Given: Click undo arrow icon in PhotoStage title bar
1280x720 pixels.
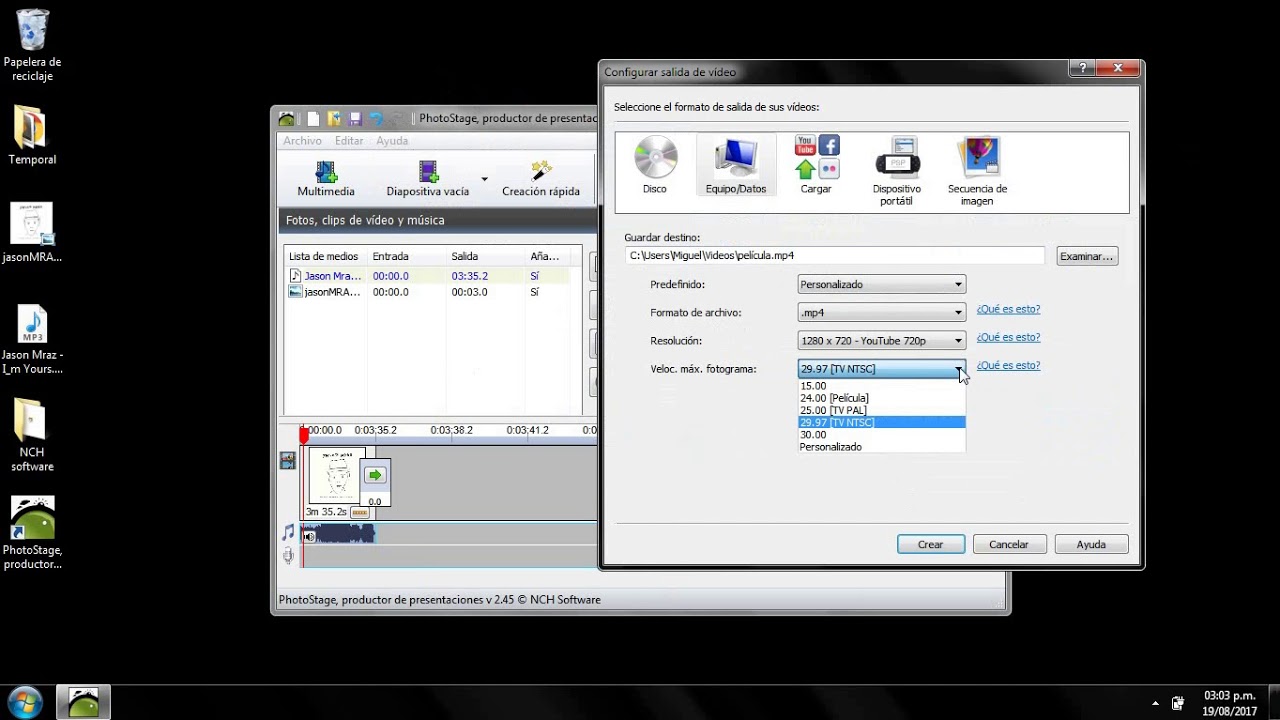Looking at the screenshot, I should (x=376, y=119).
